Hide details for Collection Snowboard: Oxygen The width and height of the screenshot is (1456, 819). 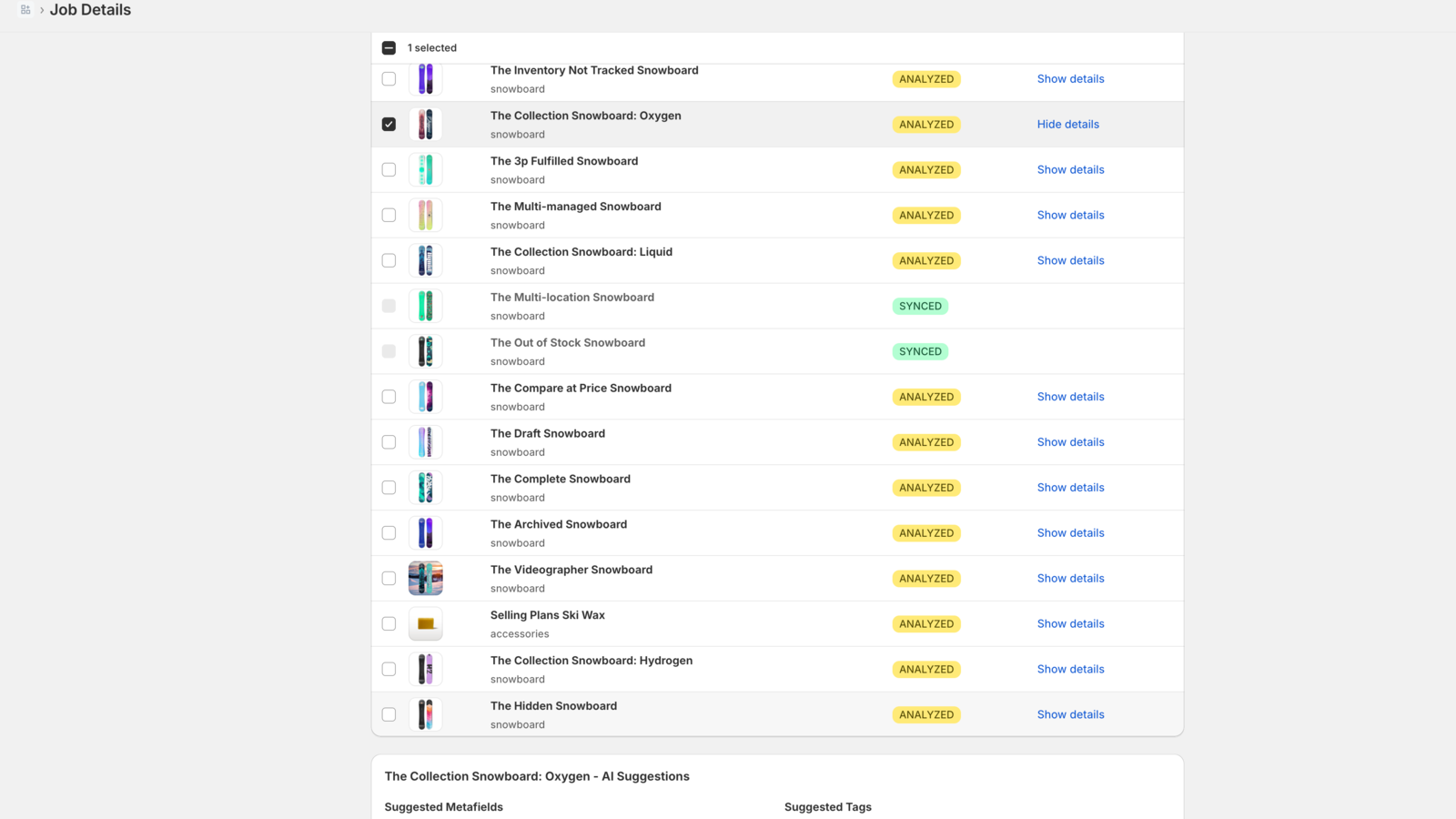pos(1067,125)
